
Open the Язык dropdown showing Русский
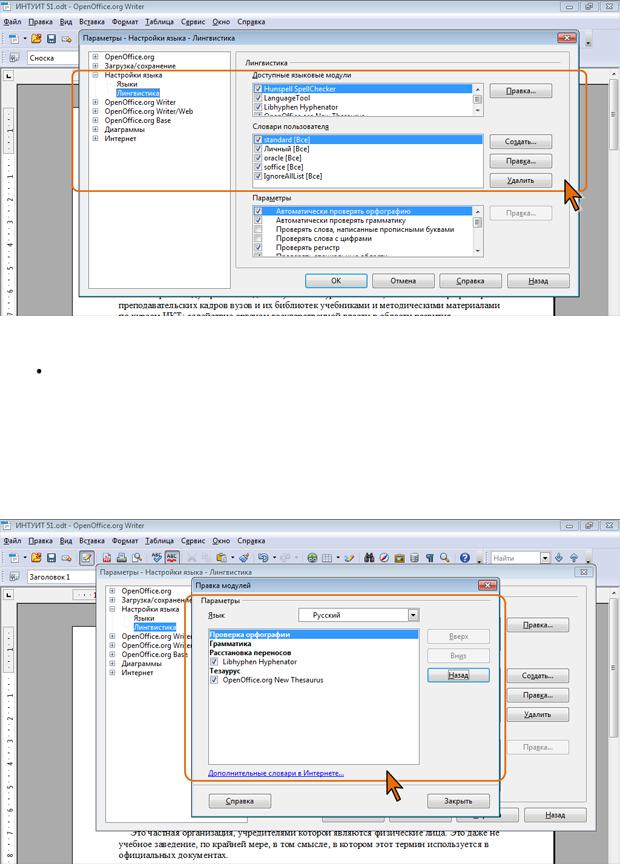[x=413, y=615]
